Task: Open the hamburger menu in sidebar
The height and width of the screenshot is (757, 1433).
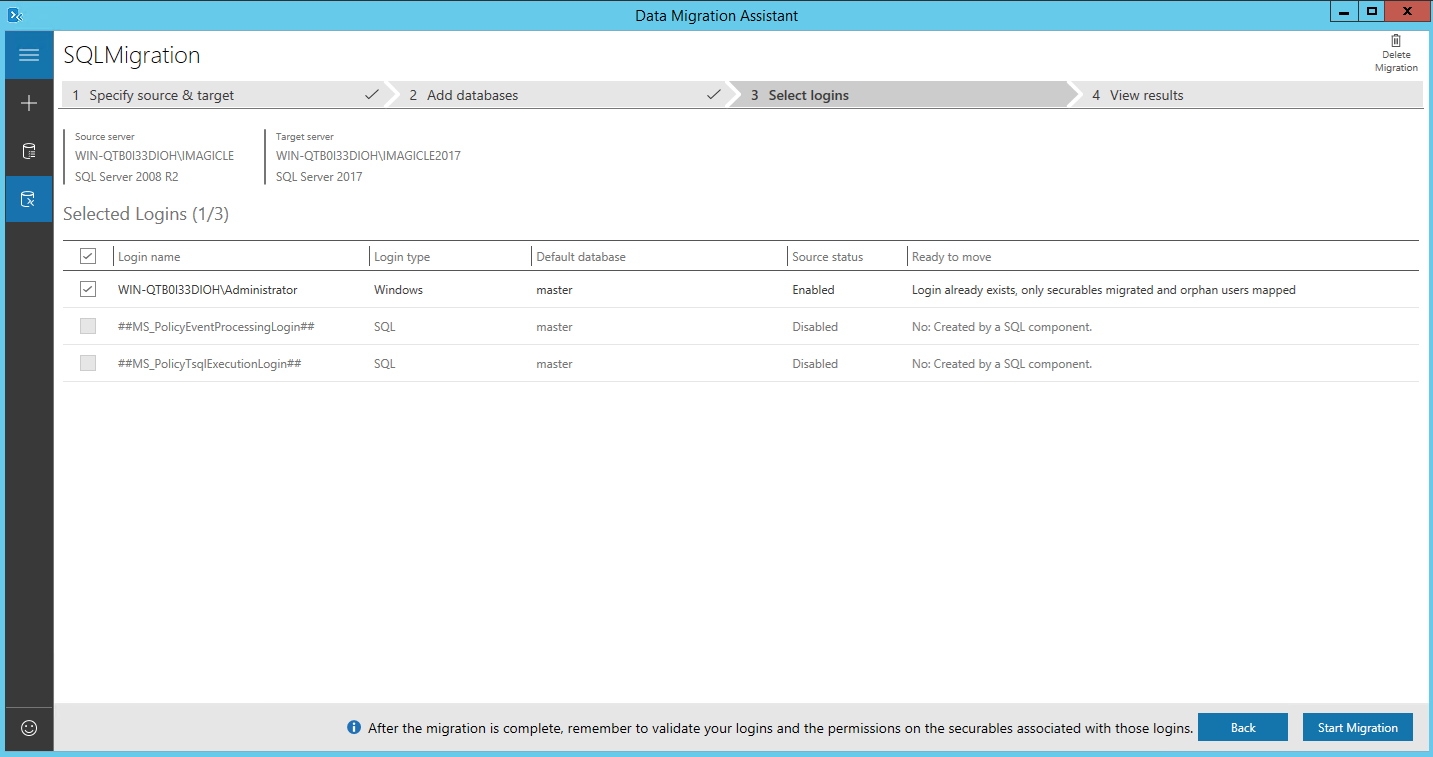Action: click(x=29, y=55)
